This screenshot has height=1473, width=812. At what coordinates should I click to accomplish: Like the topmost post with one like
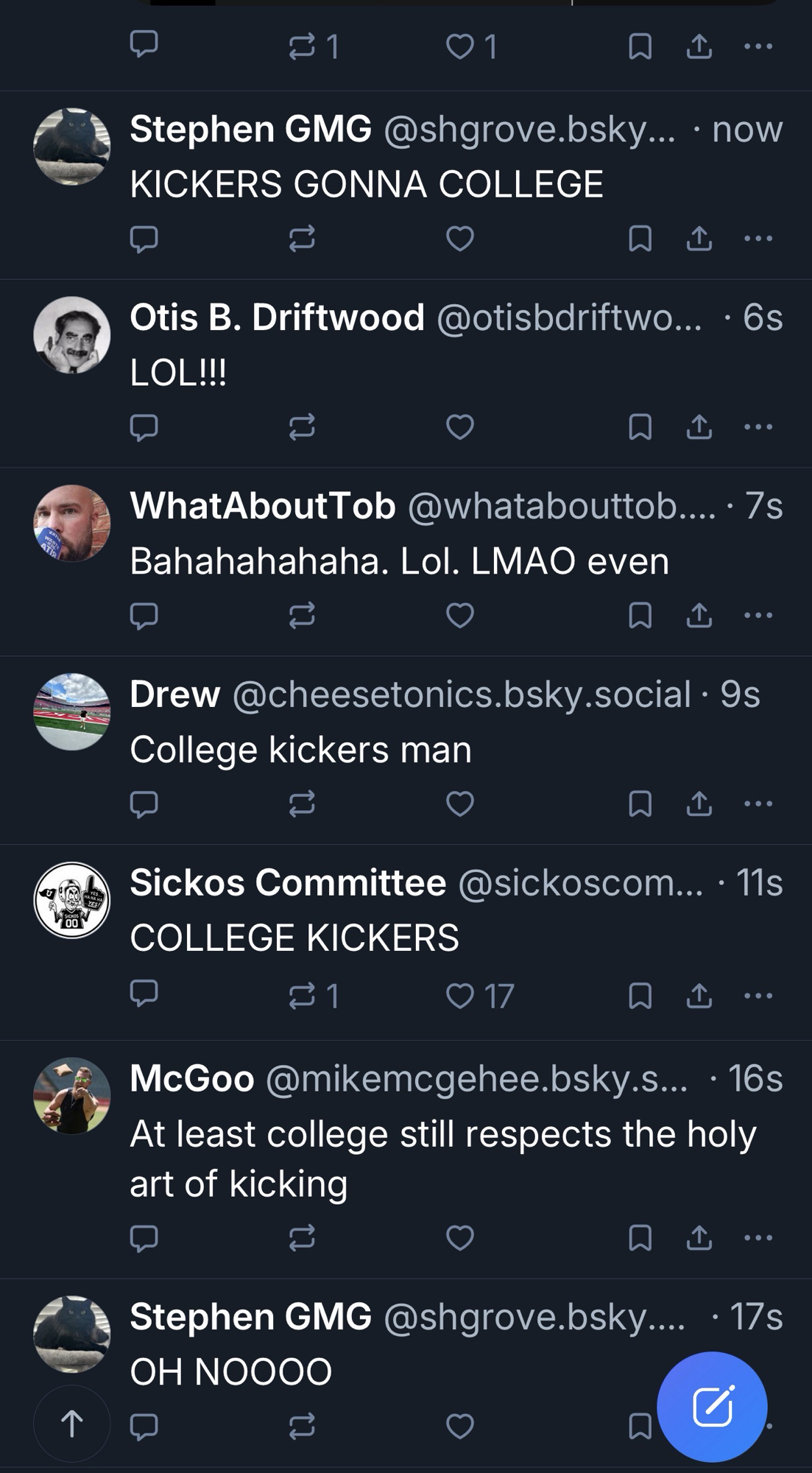pos(460,47)
